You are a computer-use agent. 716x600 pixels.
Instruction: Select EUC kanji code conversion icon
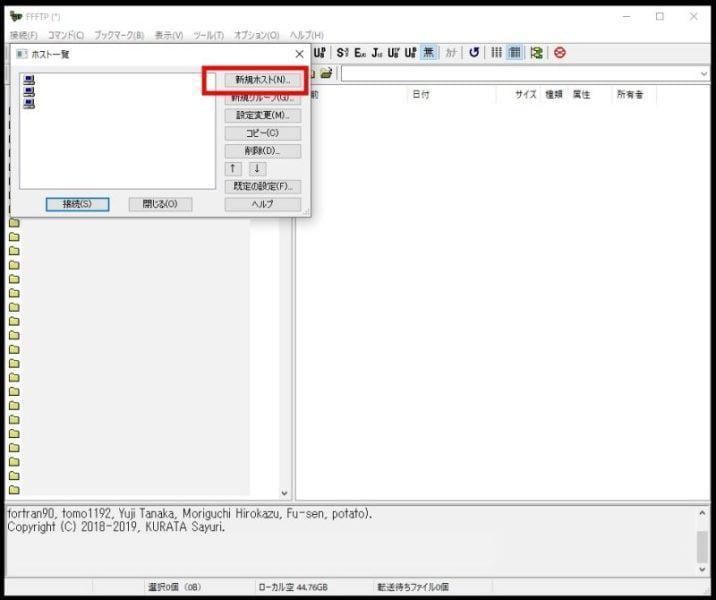coord(360,53)
